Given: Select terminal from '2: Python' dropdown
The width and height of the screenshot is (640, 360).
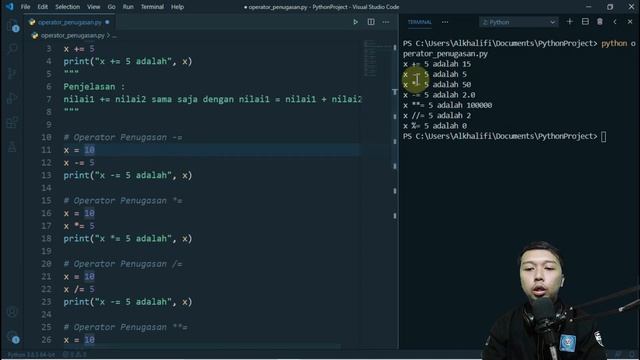Looking at the screenshot, I should (x=518, y=22).
